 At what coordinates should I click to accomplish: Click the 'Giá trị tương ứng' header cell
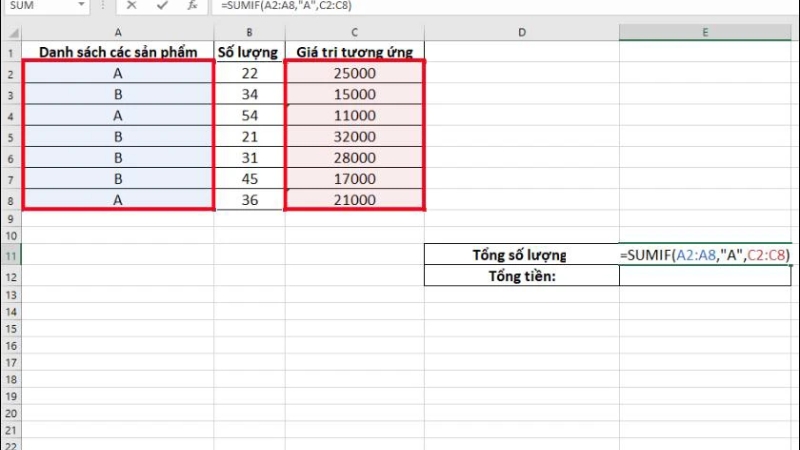tap(354, 52)
